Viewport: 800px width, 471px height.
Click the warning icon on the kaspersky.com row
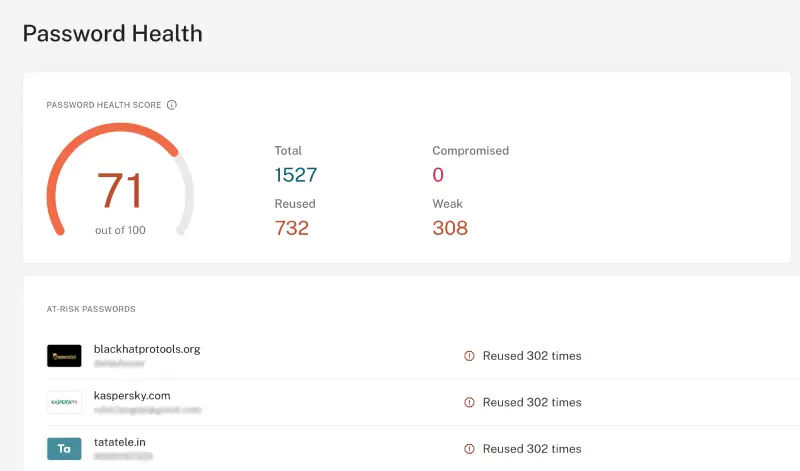click(x=469, y=402)
